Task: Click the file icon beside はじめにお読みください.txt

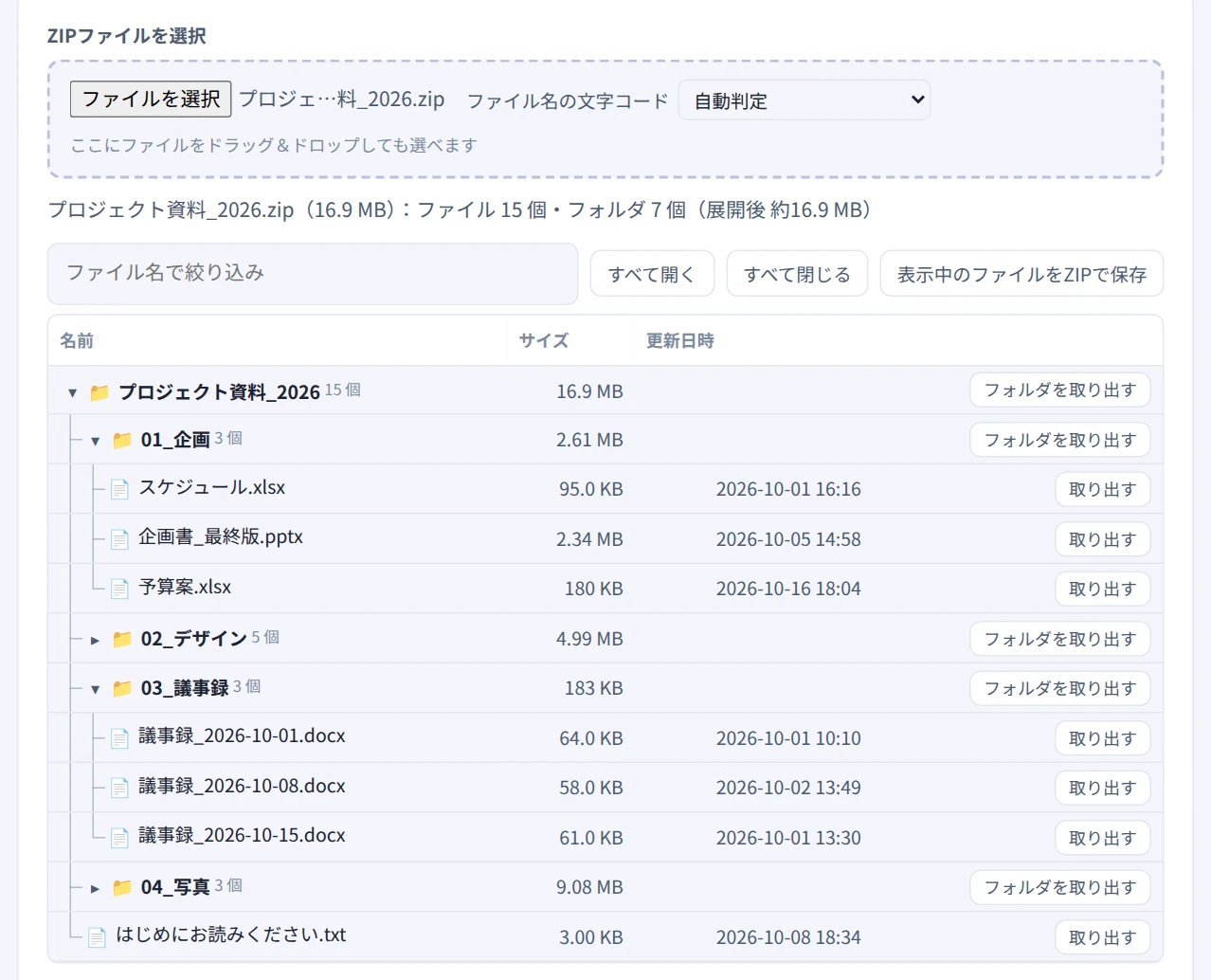Action: pos(97,937)
